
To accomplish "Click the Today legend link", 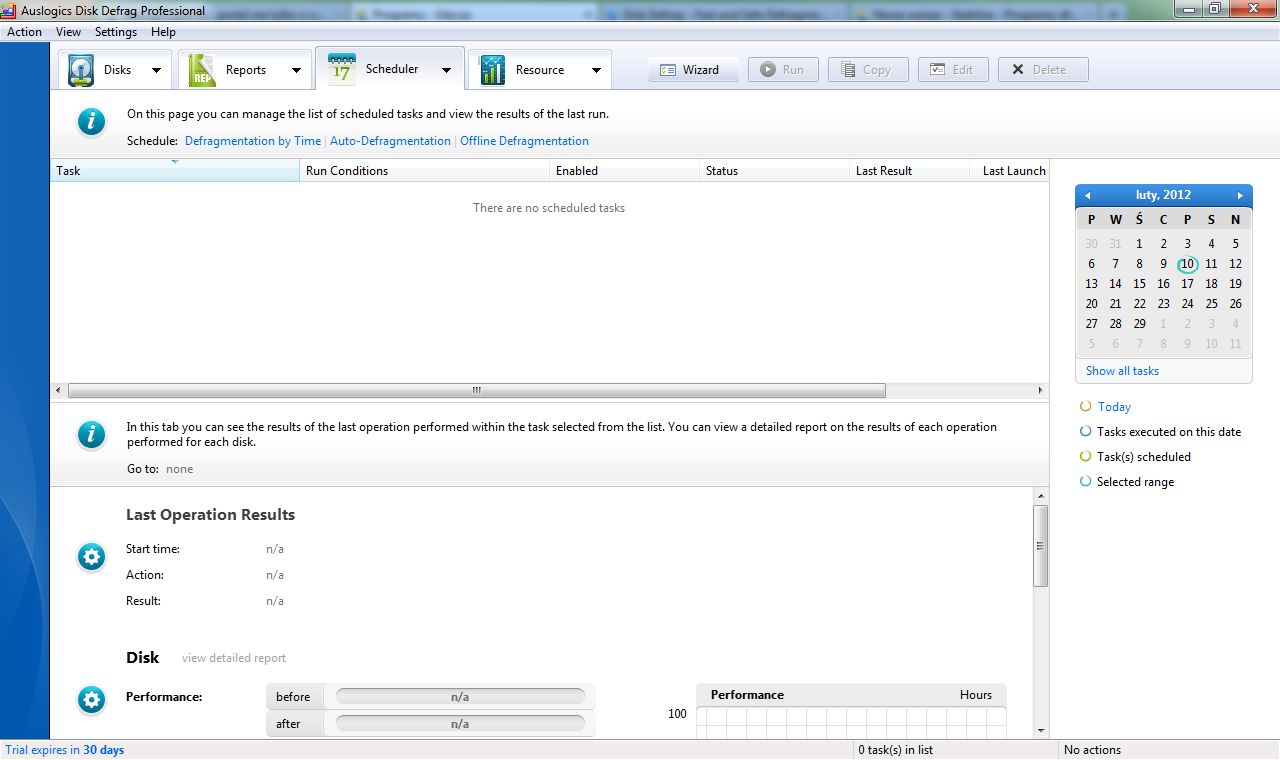I will (1114, 407).
